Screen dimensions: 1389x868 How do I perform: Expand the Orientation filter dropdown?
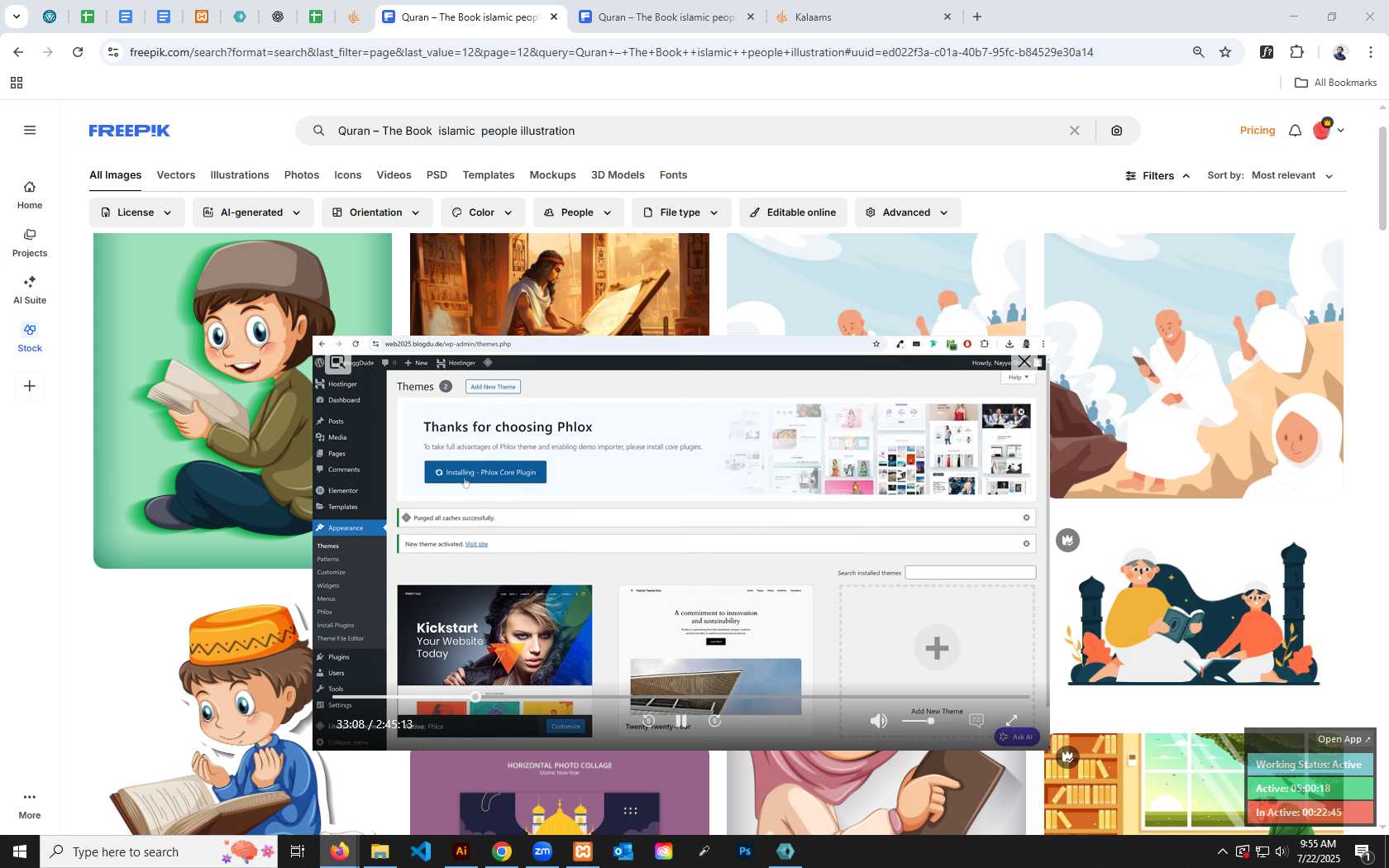click(376, 212)
